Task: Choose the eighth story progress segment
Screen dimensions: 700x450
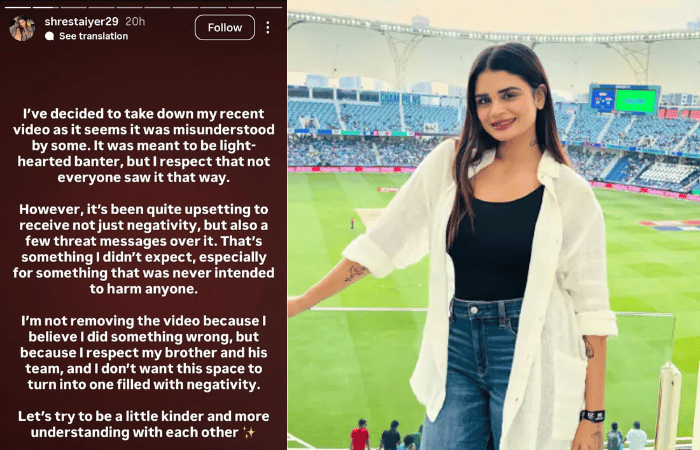Action: pos(213,8)
